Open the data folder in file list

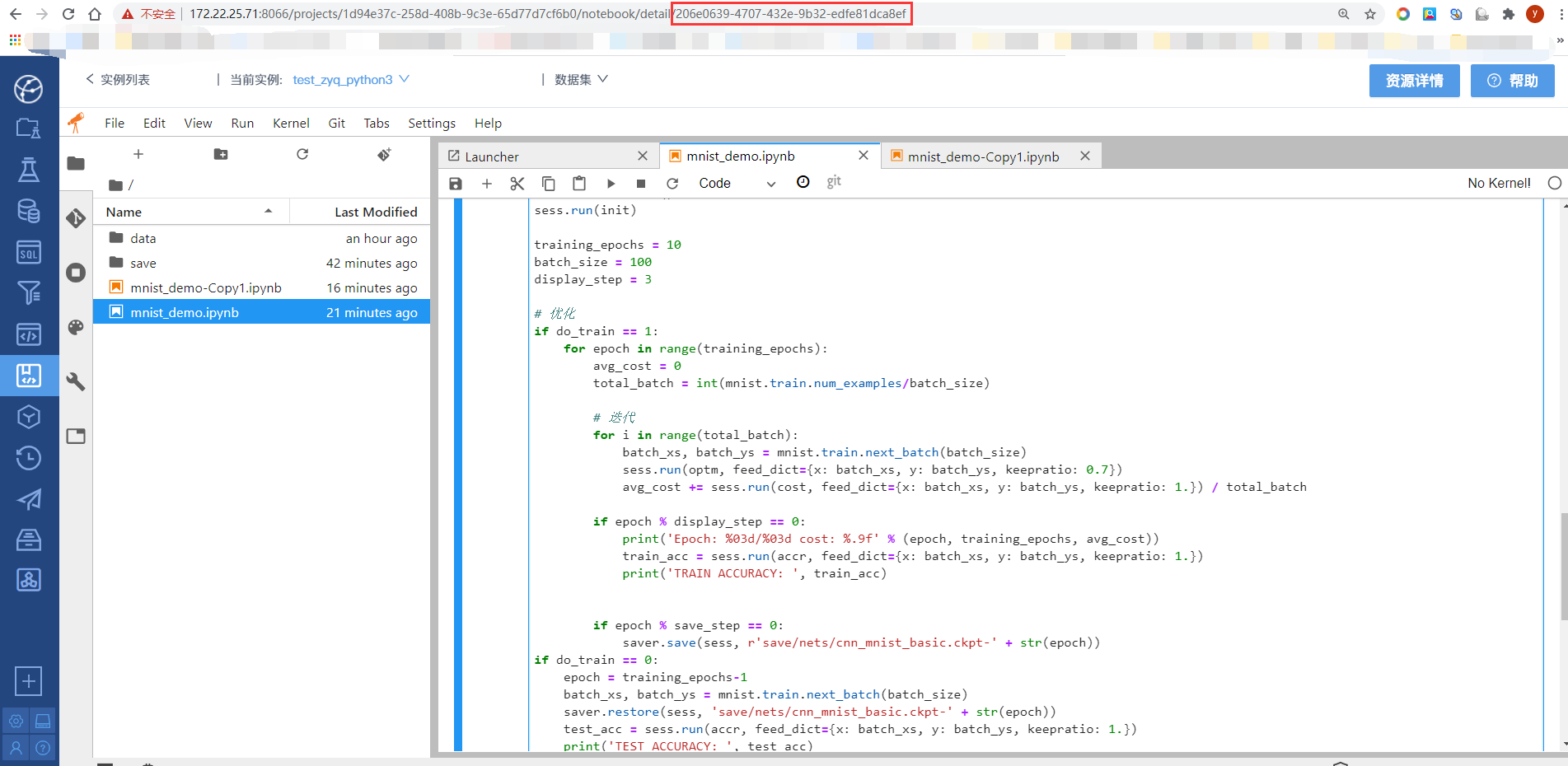pyautogui.click(x=262, y=238)
